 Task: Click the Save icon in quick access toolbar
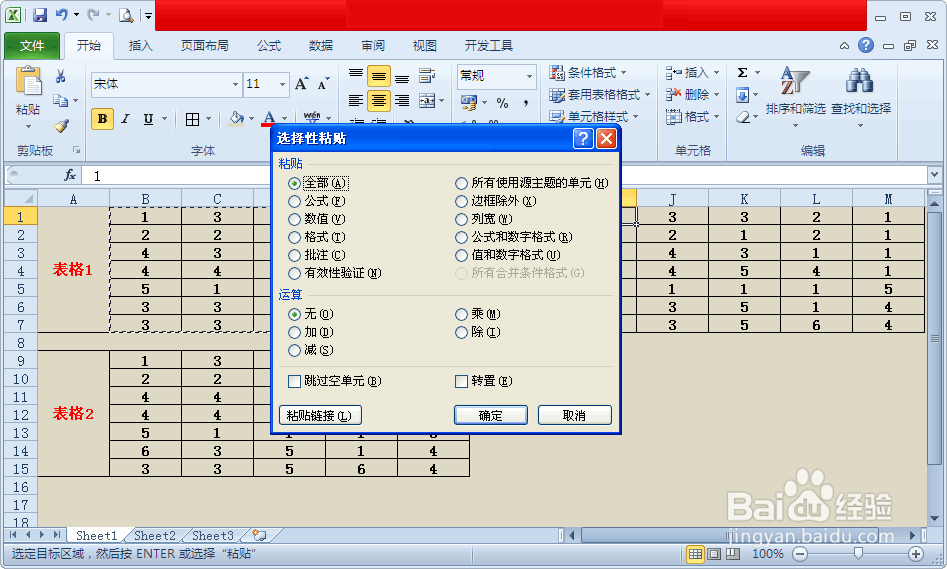click(40, 14)
